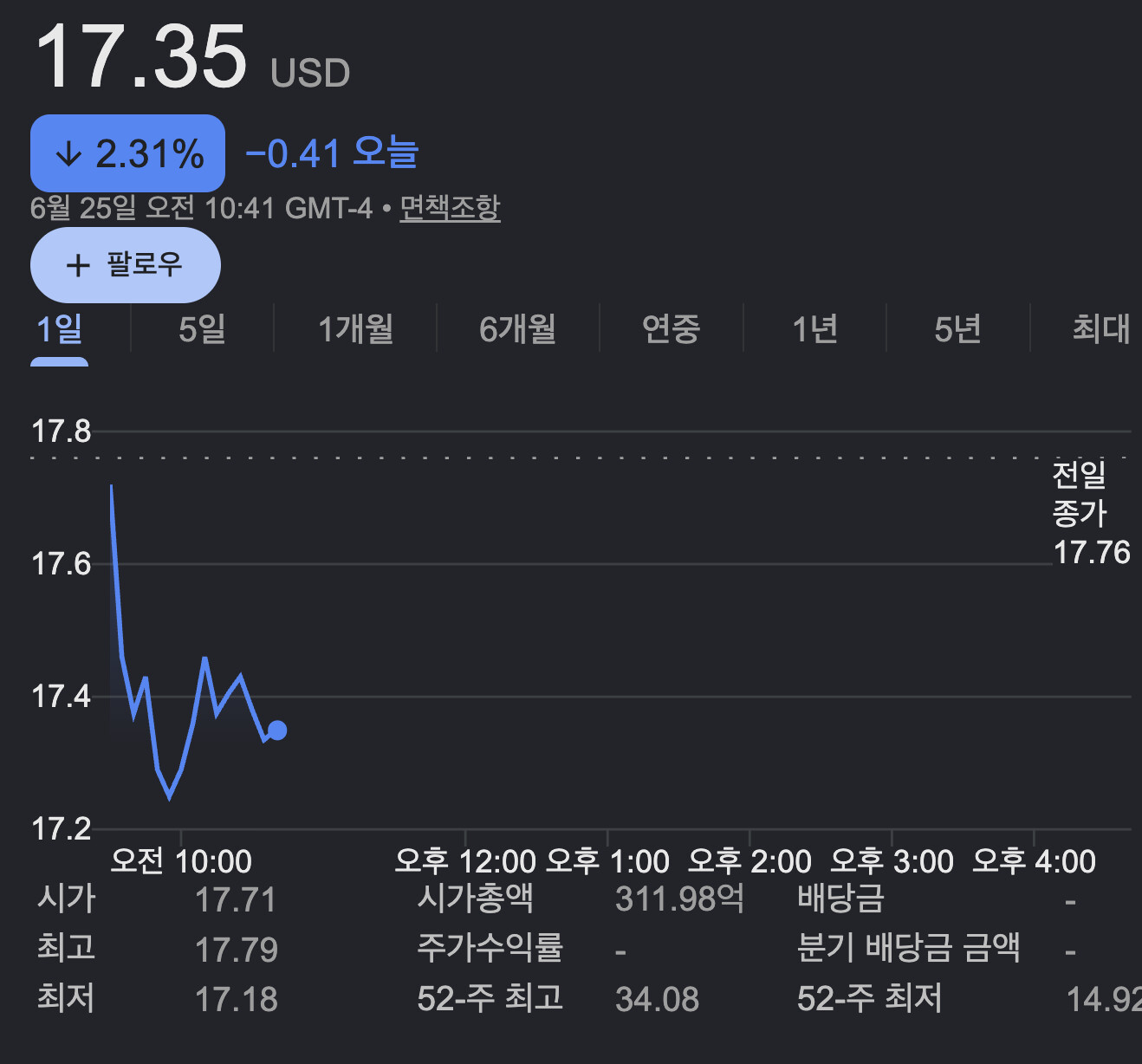Click the 시가총액 311.98억 value
Screen dimensions: 1142x1064
point(680,899)
